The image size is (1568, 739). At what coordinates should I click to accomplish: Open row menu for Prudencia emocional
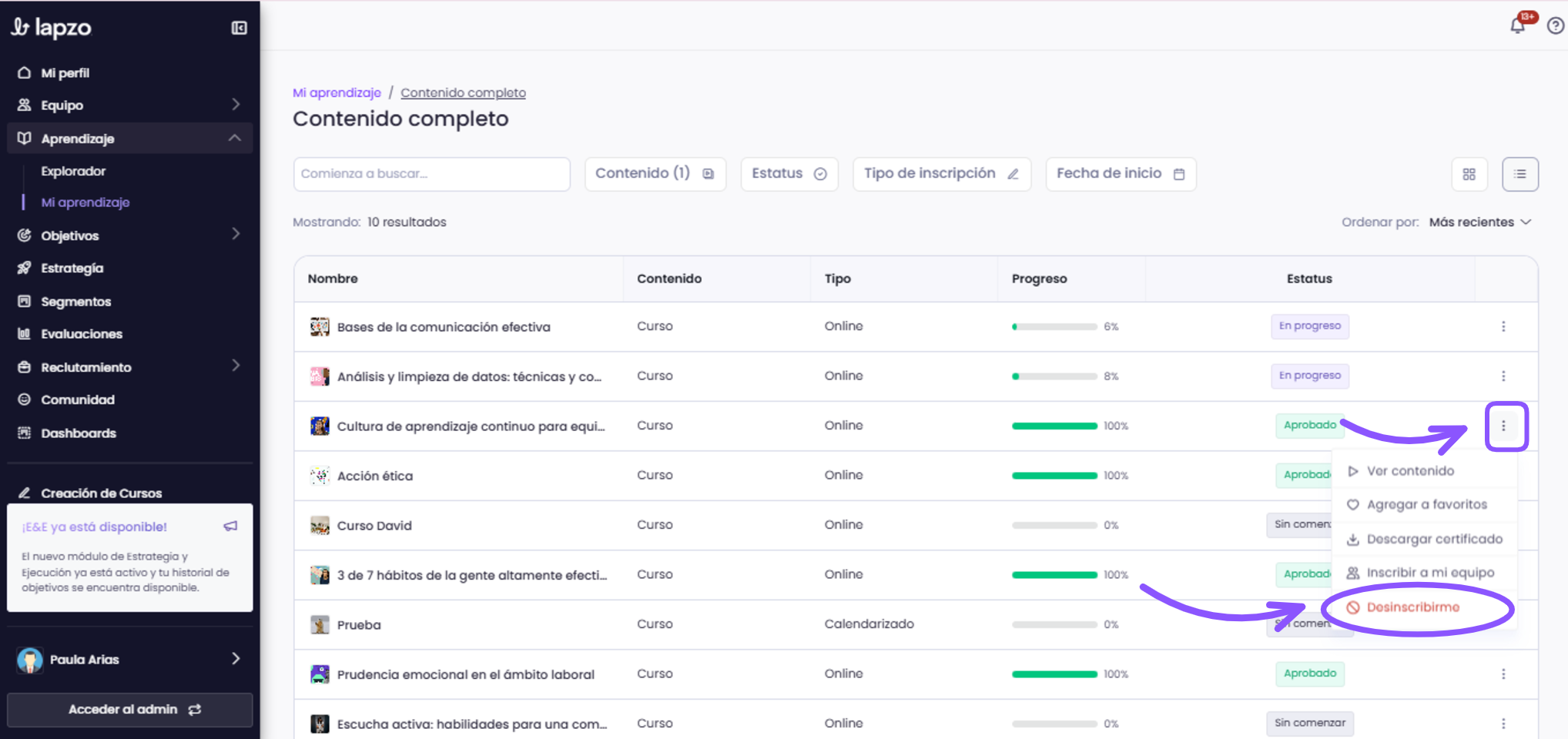tap(1503, 674)
